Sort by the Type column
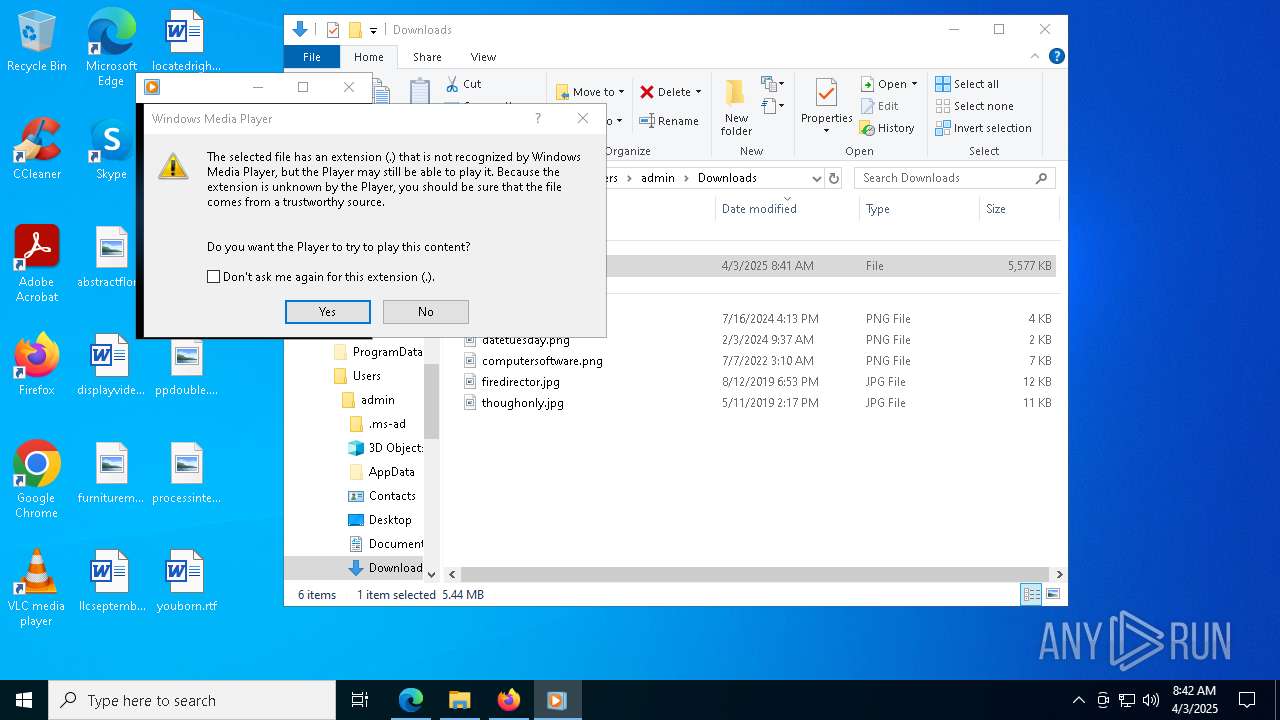 (878, 209)
